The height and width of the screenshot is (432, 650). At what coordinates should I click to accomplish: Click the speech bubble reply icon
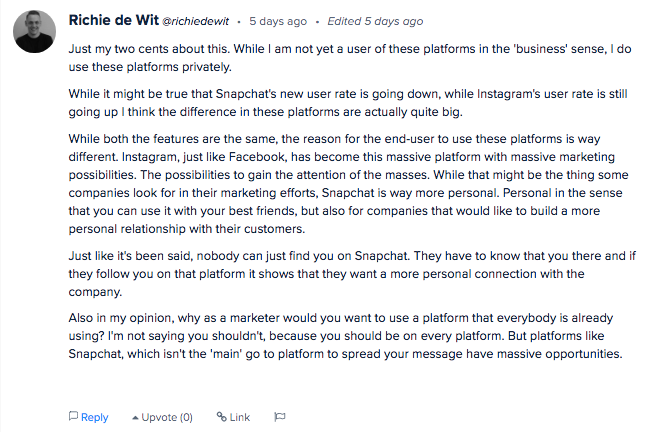73,416
